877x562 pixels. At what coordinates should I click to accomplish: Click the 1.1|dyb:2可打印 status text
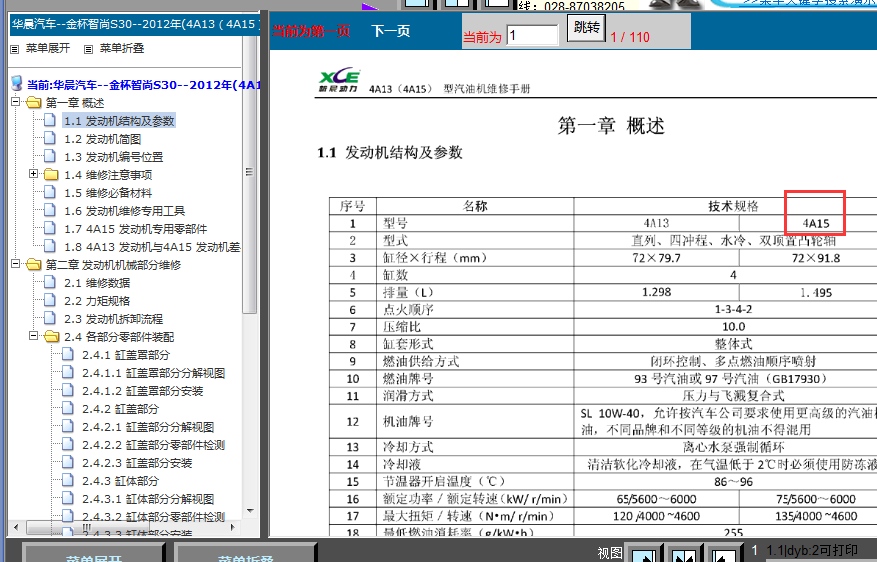coord(811,550)
